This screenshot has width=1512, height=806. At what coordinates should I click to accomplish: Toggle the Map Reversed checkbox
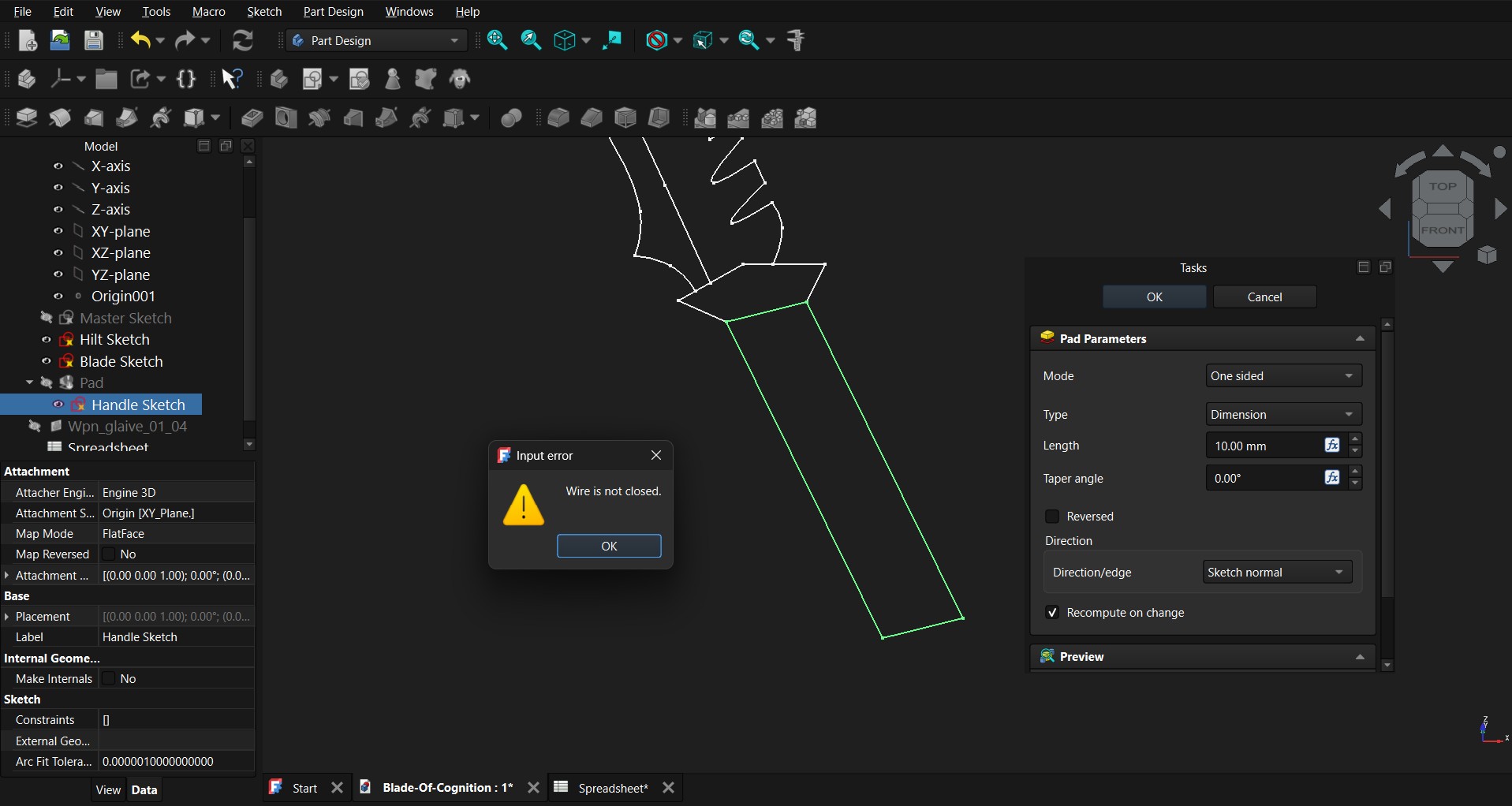(x=110, y=554)
